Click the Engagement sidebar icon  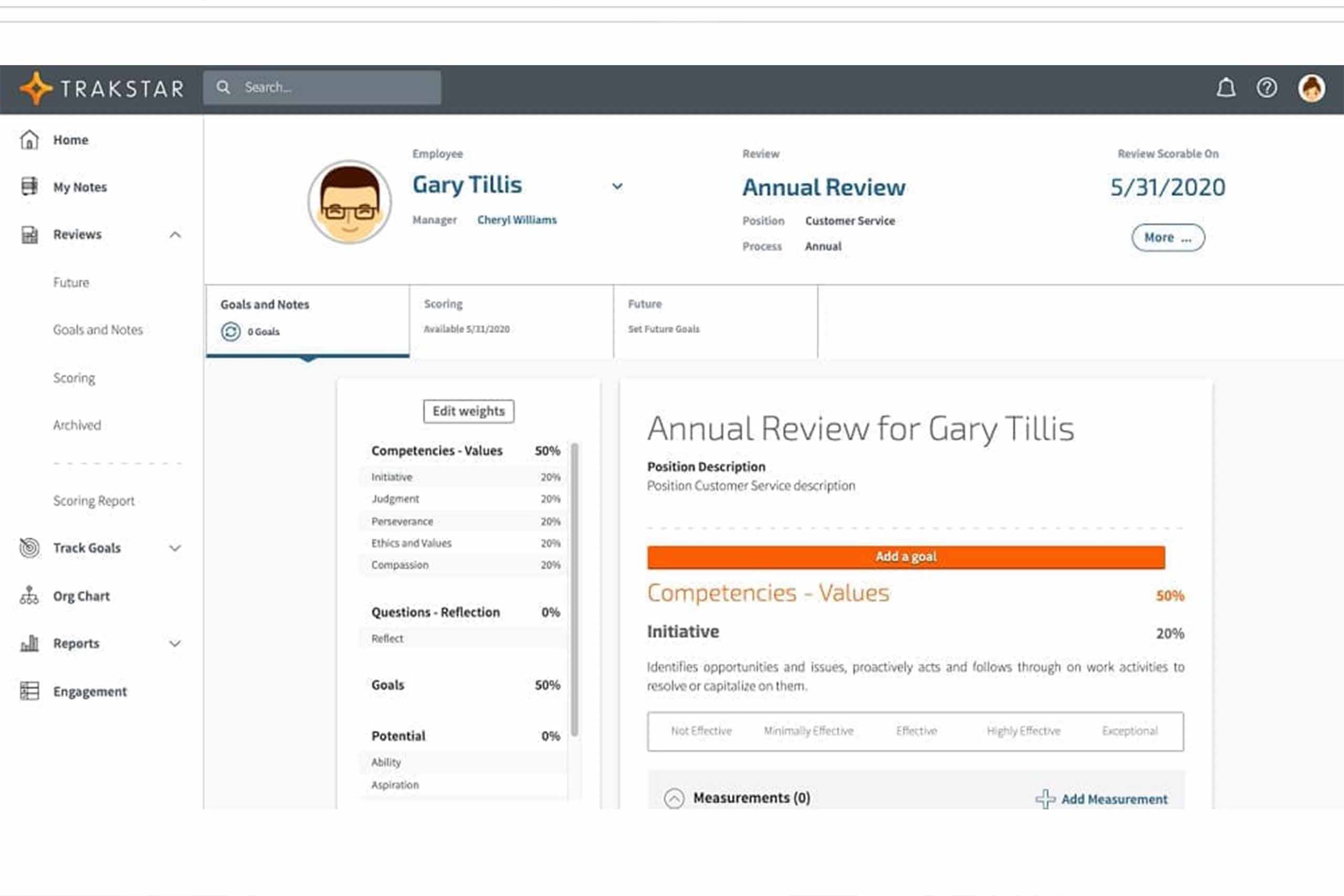point(29,691)
